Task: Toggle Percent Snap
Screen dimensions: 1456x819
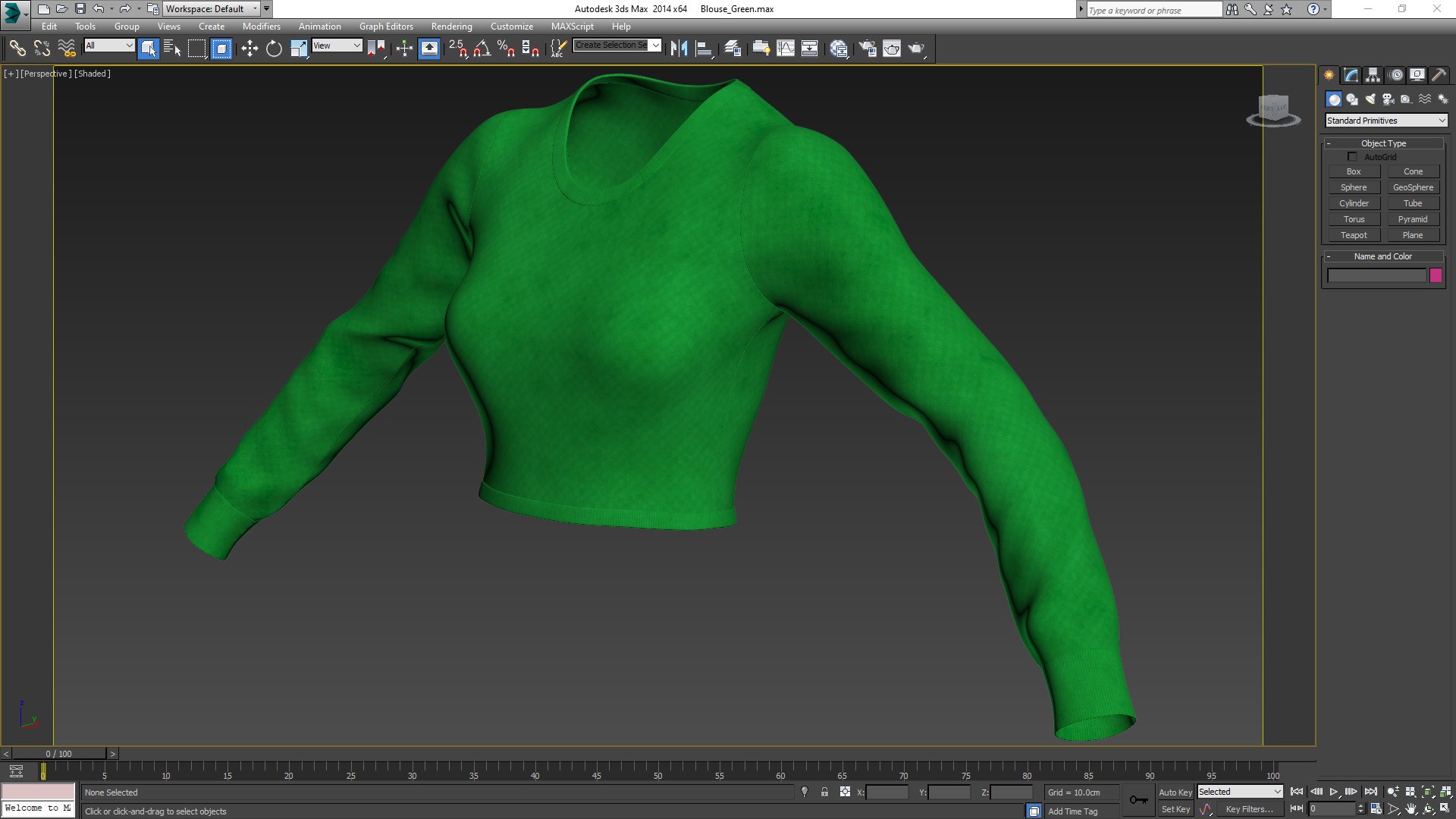Action: (x=506, y=49)
